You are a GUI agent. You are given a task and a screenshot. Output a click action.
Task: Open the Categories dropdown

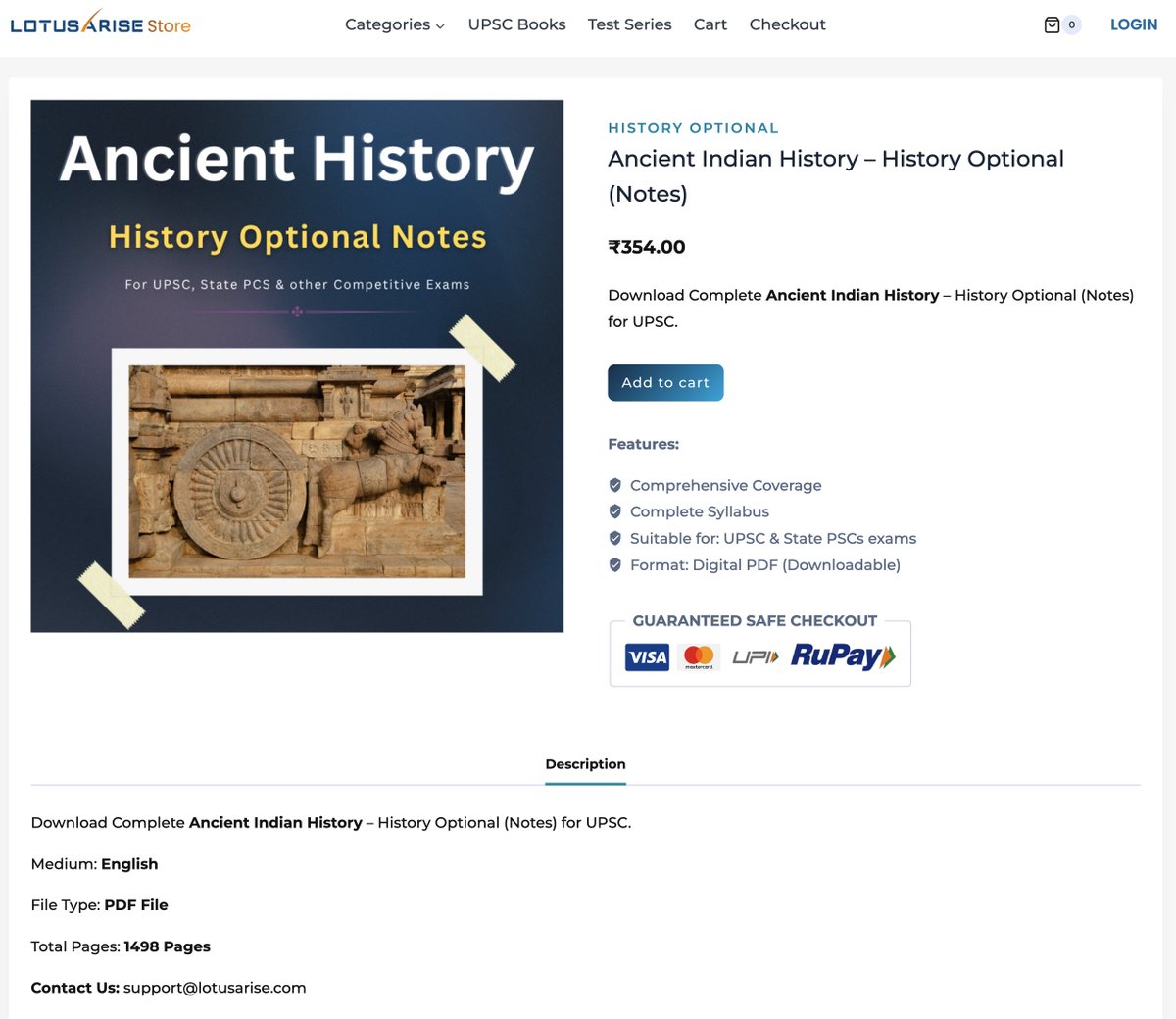[388, 24]
